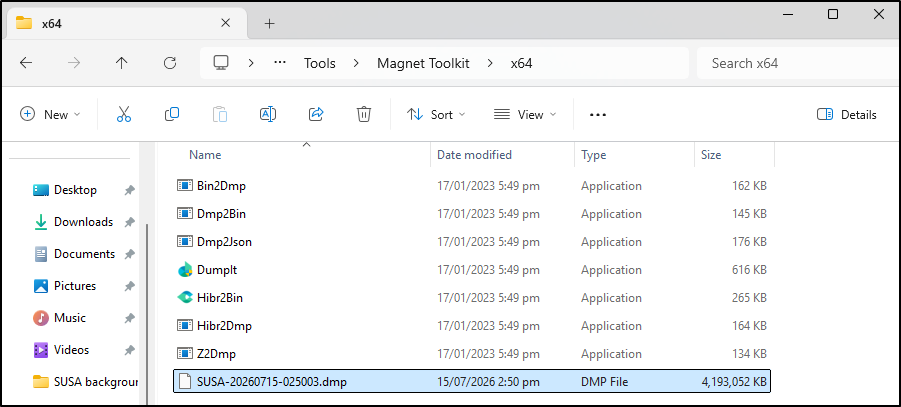Click the Copy icon in toolbar
The height and width of the screenshot is (407, 901).
[172, 114]
